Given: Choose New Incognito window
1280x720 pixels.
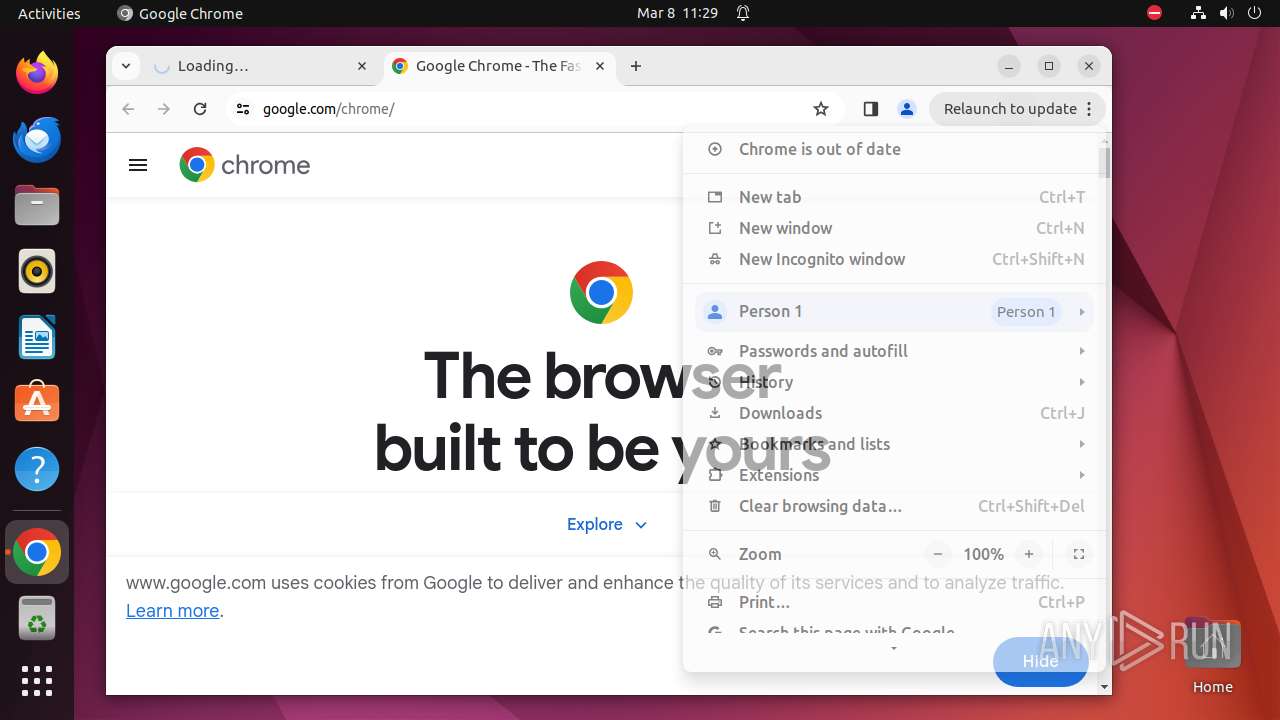Looking at the screenshot, I should [x=894, y=259].
